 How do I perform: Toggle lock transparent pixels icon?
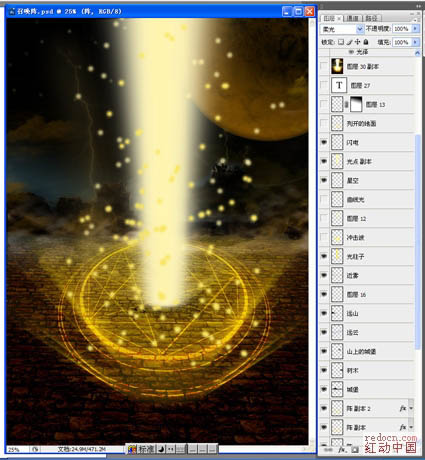point(341,42)
